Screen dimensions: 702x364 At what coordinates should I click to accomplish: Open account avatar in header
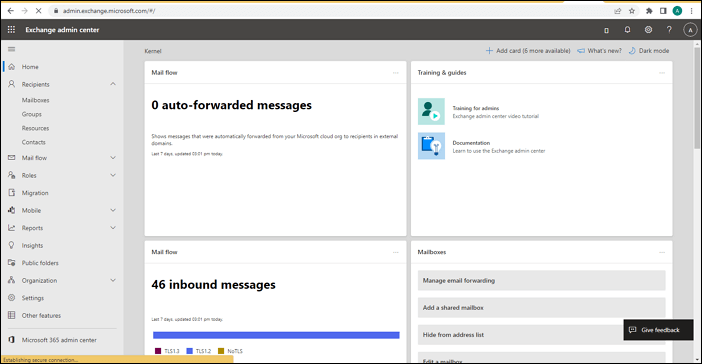[690, 30]
